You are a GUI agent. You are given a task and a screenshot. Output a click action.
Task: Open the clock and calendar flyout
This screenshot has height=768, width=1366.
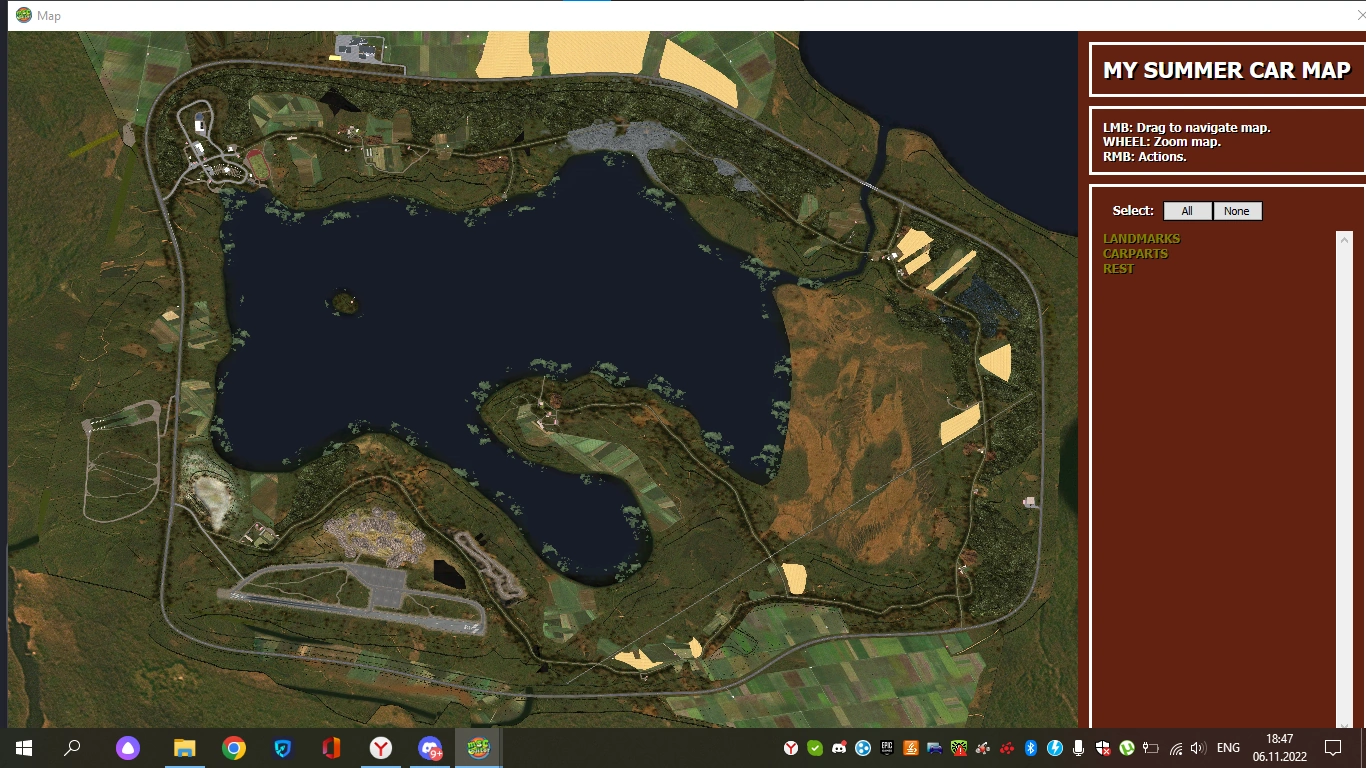click(x=1280, y=748)
